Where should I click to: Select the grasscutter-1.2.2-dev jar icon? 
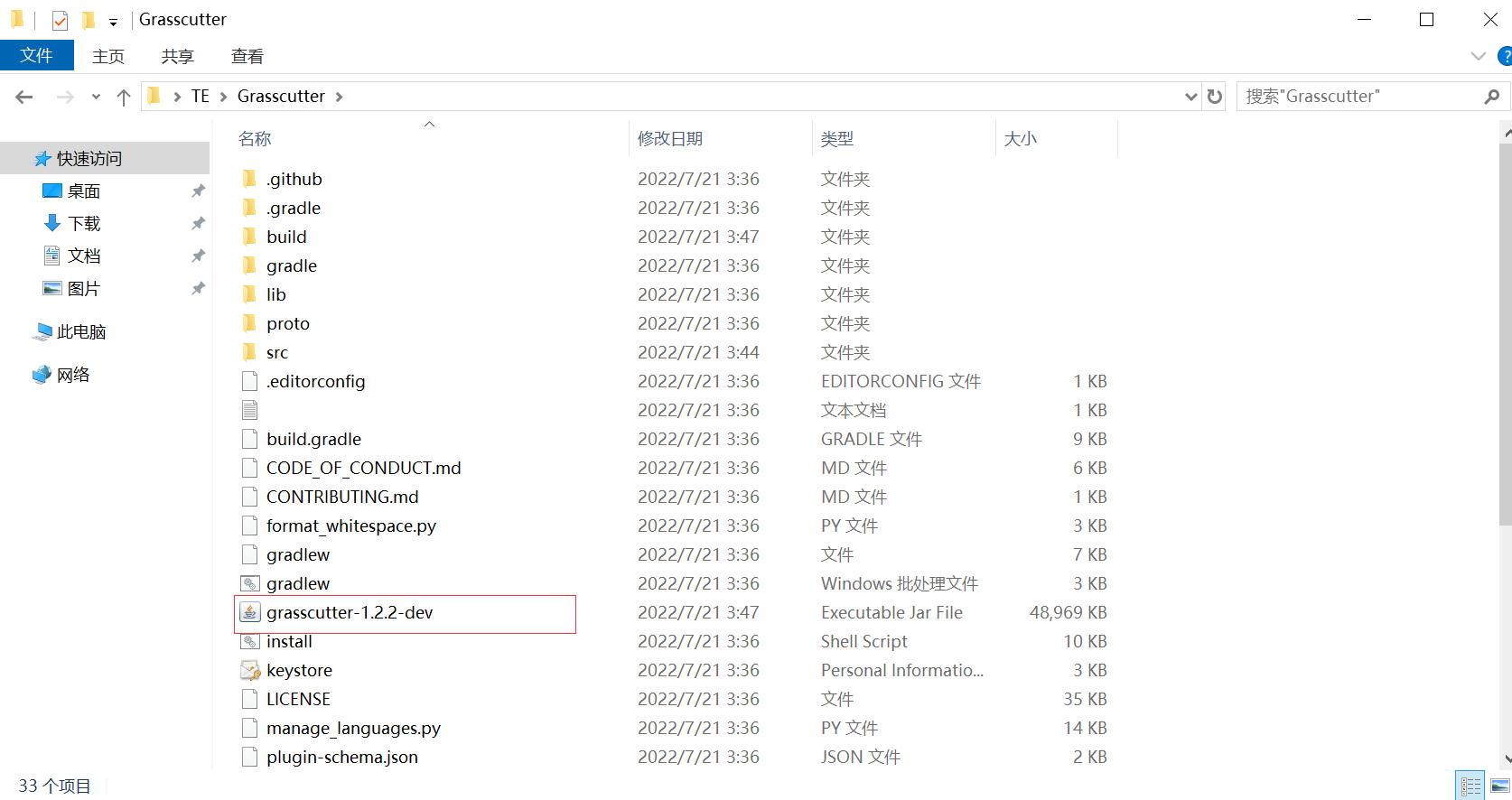click(250, 612)
